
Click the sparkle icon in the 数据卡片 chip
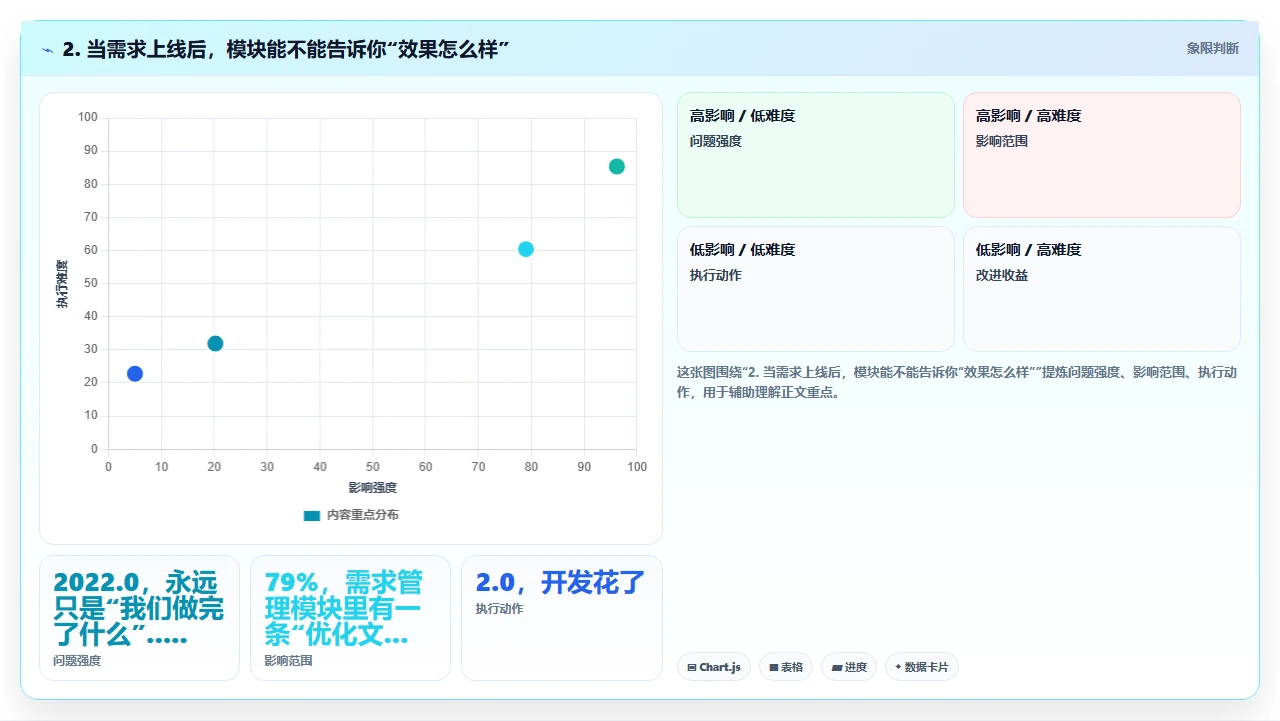pos(898,667)
